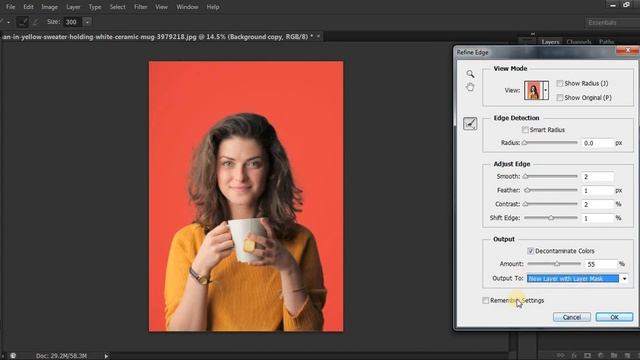Click the status bar arrow beside Doc size
The height and width of the screenshot is (360, 640).
106,356
